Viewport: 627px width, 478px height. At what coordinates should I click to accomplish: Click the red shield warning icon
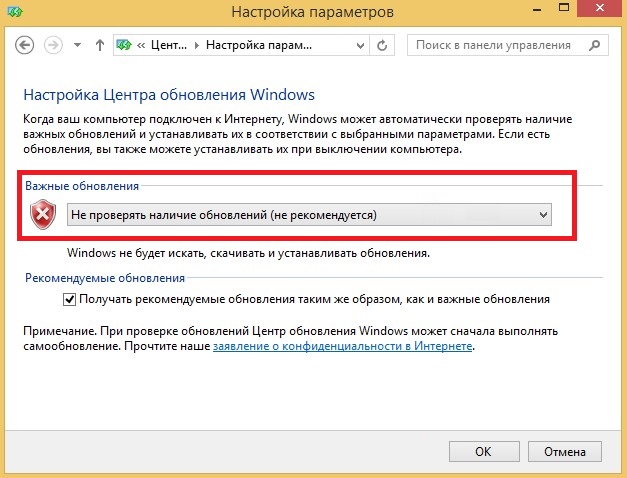pos(43,214)
